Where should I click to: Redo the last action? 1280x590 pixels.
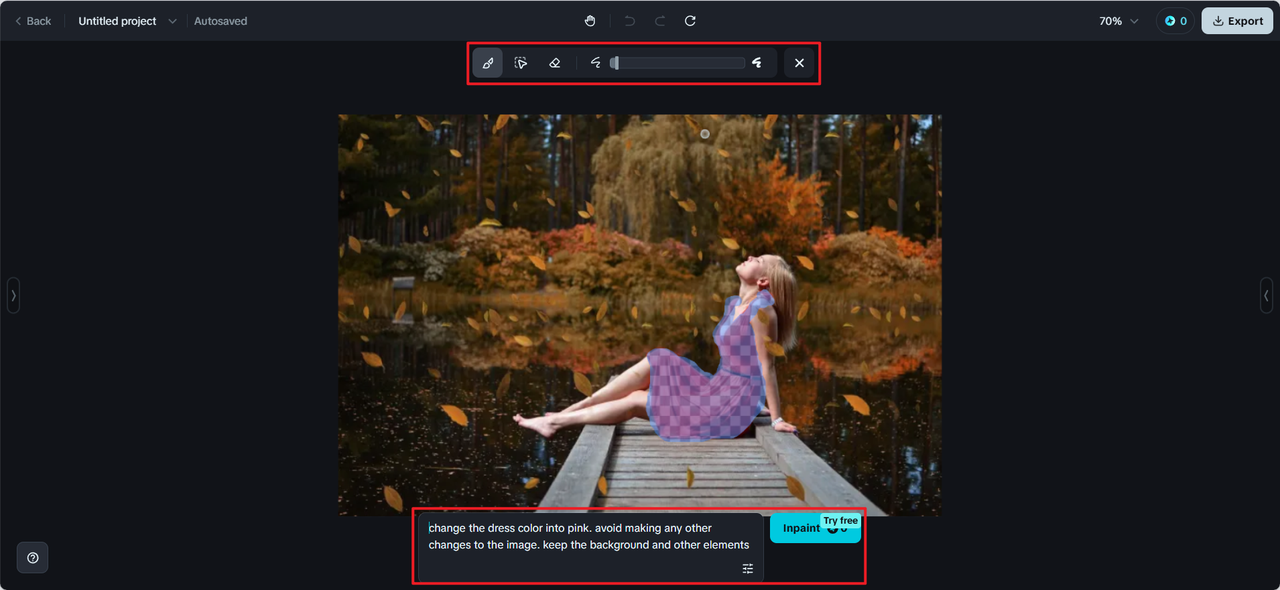click(x=660, y=21)
